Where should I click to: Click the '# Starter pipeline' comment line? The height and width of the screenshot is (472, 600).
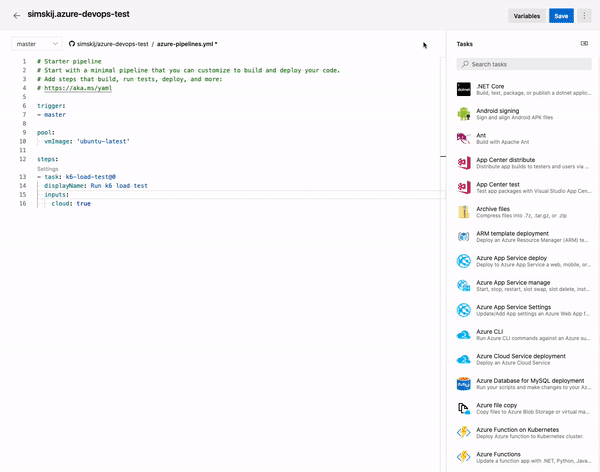69,61
